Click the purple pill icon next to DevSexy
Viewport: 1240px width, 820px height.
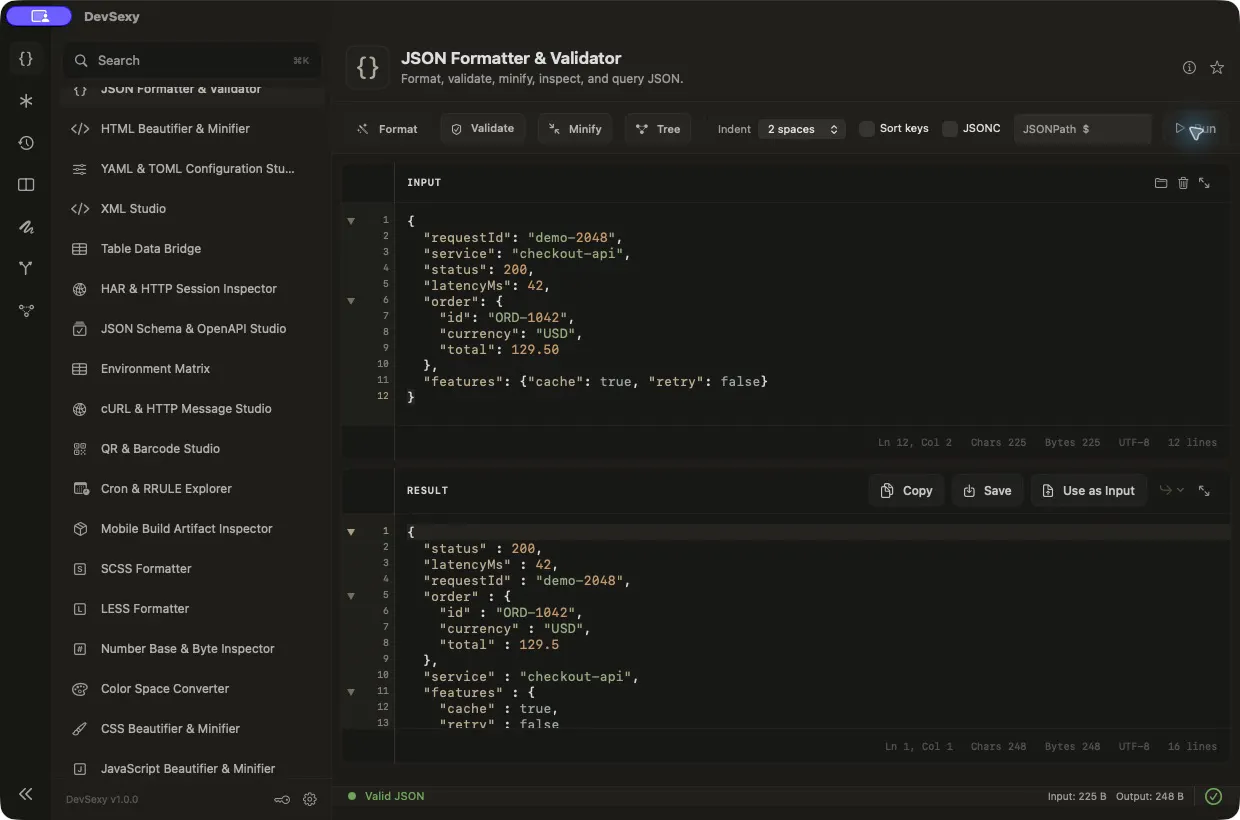tap(39, 16)
